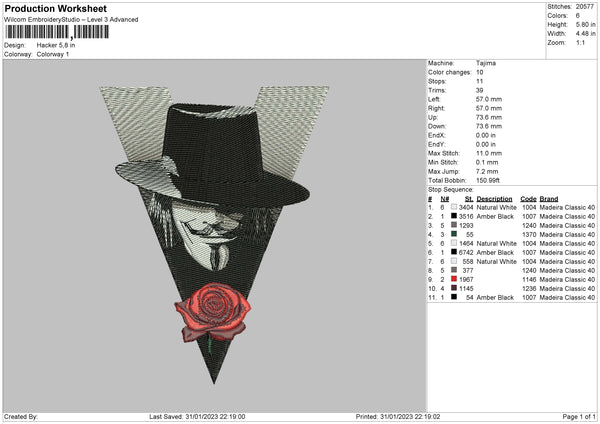
Task: Click the black swatch in stop row 11
Action: pos(454,297)
